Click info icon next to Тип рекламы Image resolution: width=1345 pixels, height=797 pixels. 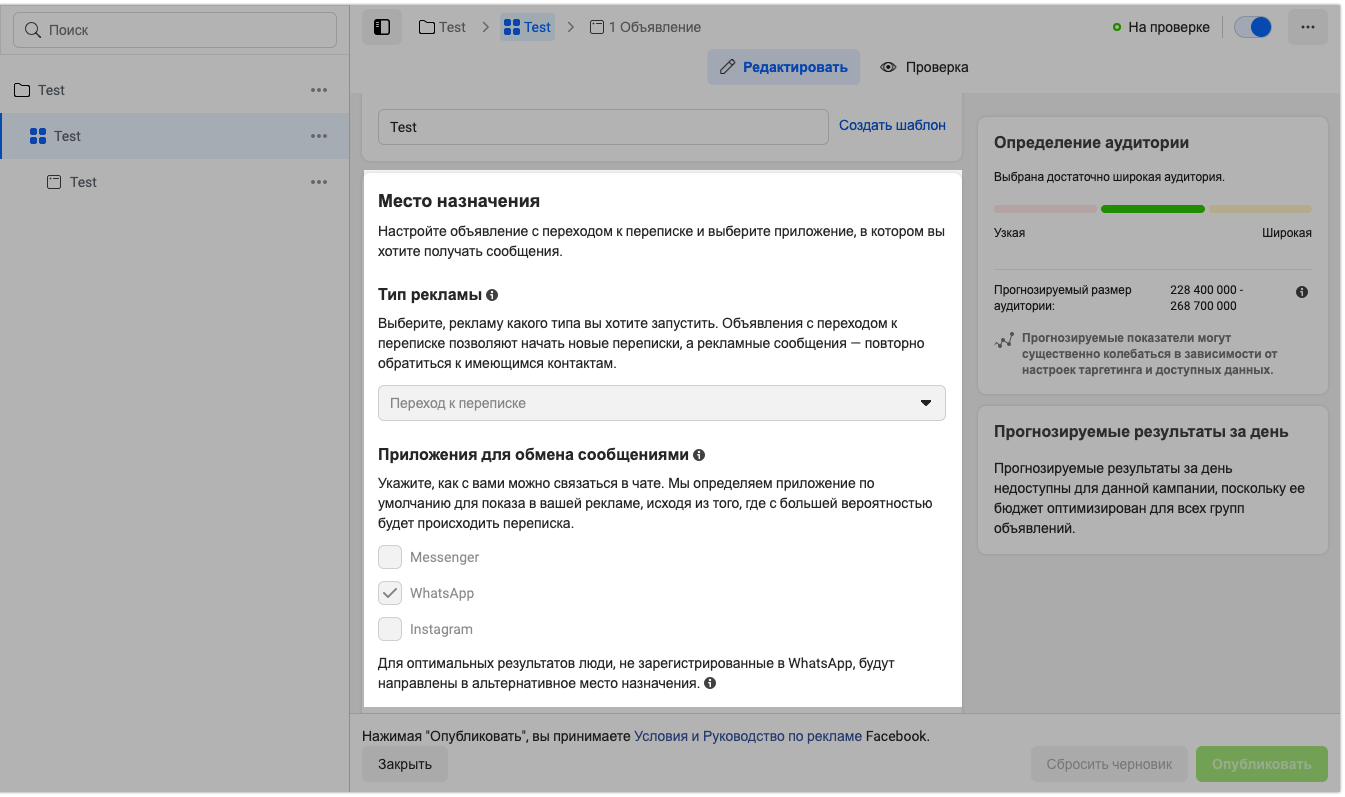click(492, 295)
